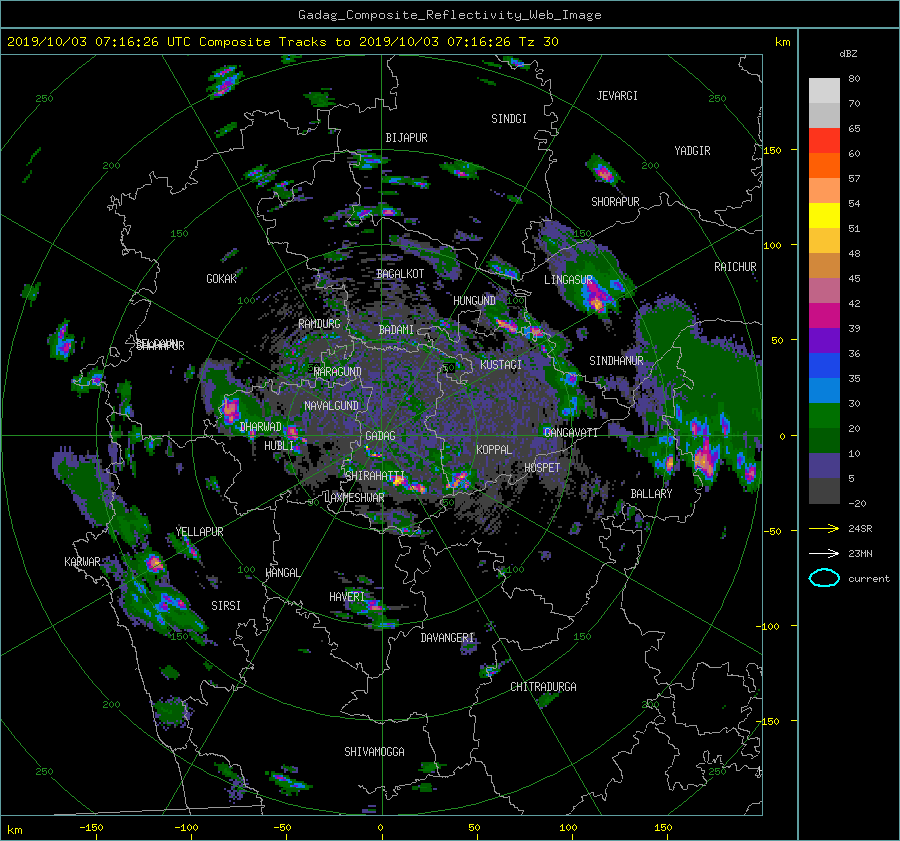This screenshot has width=900, height=841.
Task: Click the BADAMI city label
Action: click(x=396, y=330)
